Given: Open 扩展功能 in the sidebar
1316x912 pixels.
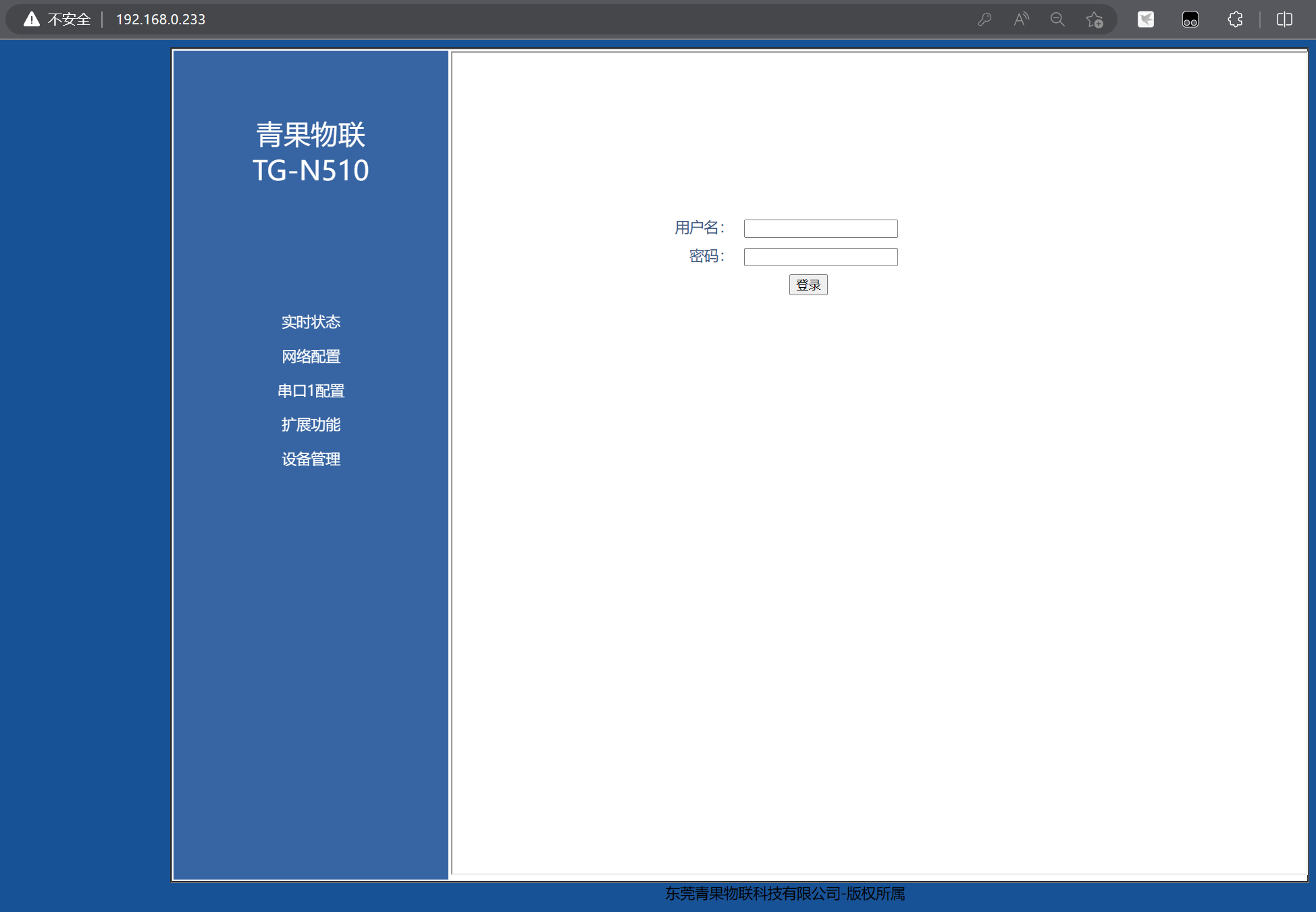Looking at the screenshot, I should [311, 425].
